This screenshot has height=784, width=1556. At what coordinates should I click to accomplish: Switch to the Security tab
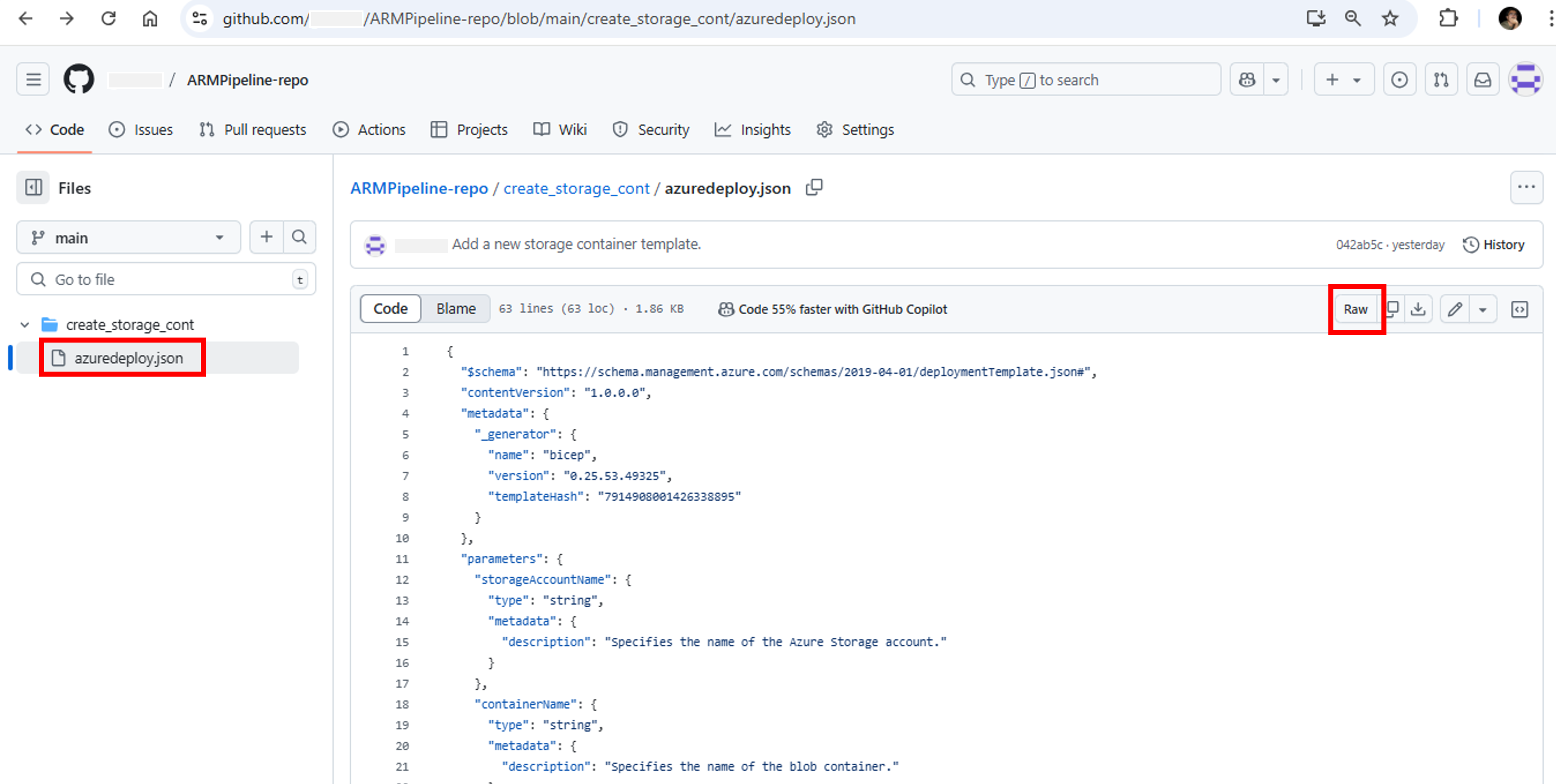pyautogui.click(x=651, y=129)
